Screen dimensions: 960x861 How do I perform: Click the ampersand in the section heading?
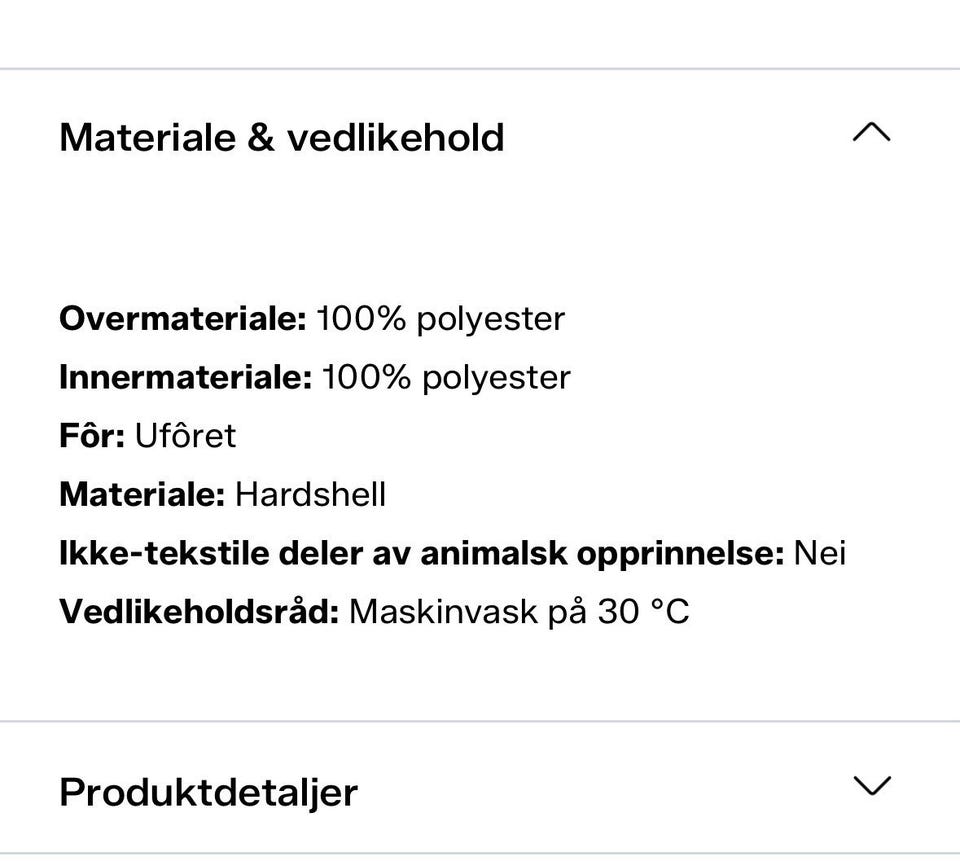tap(261, 137)
